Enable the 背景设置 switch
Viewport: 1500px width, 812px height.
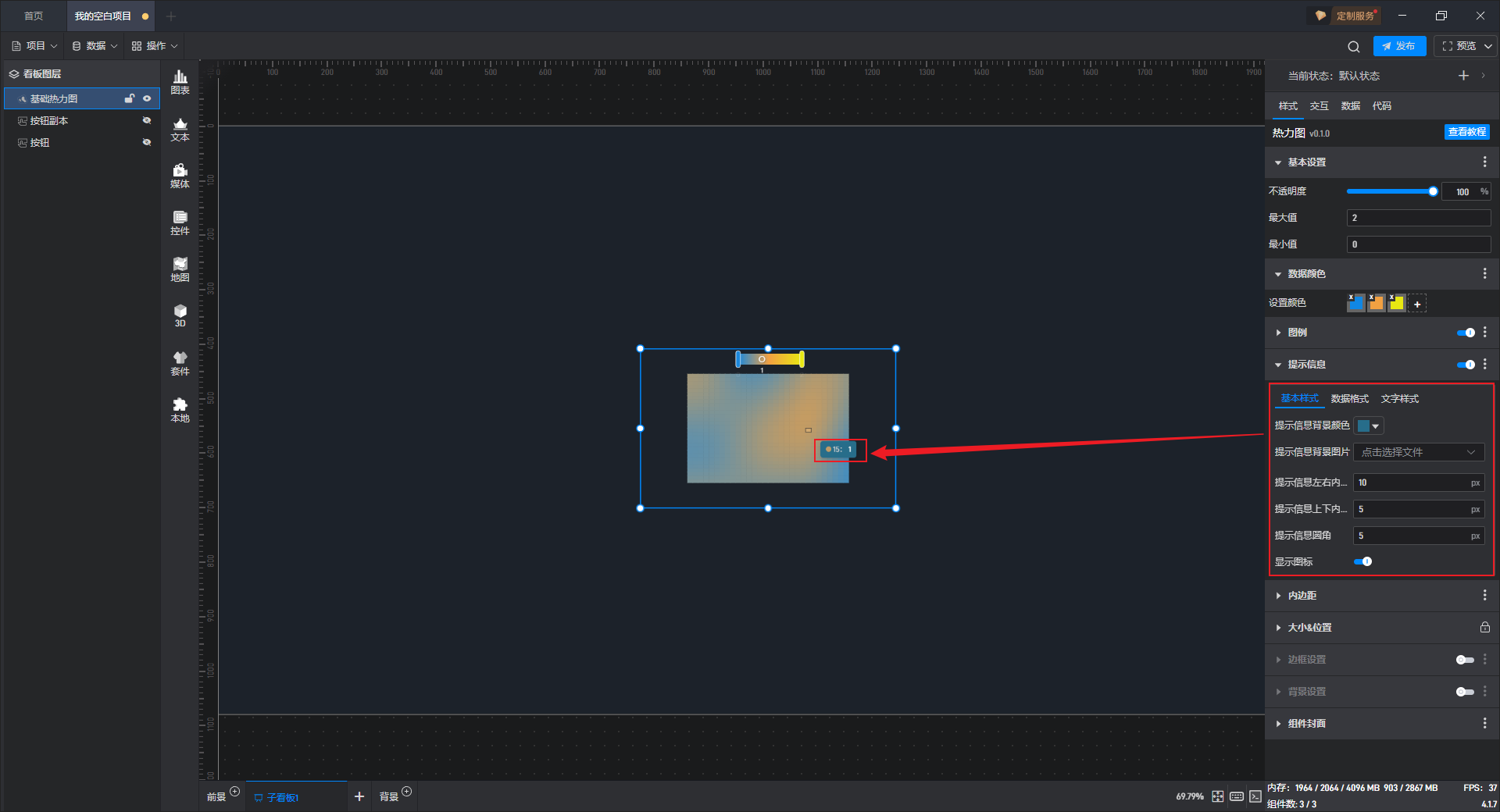(1465, 692)
